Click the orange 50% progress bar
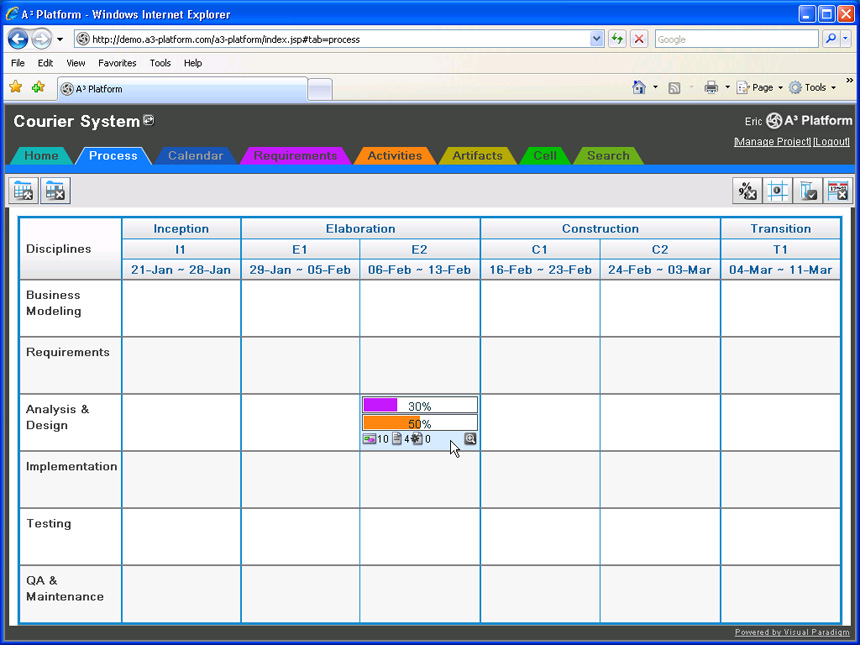The image size is (860, 645). tap(419, 423)
